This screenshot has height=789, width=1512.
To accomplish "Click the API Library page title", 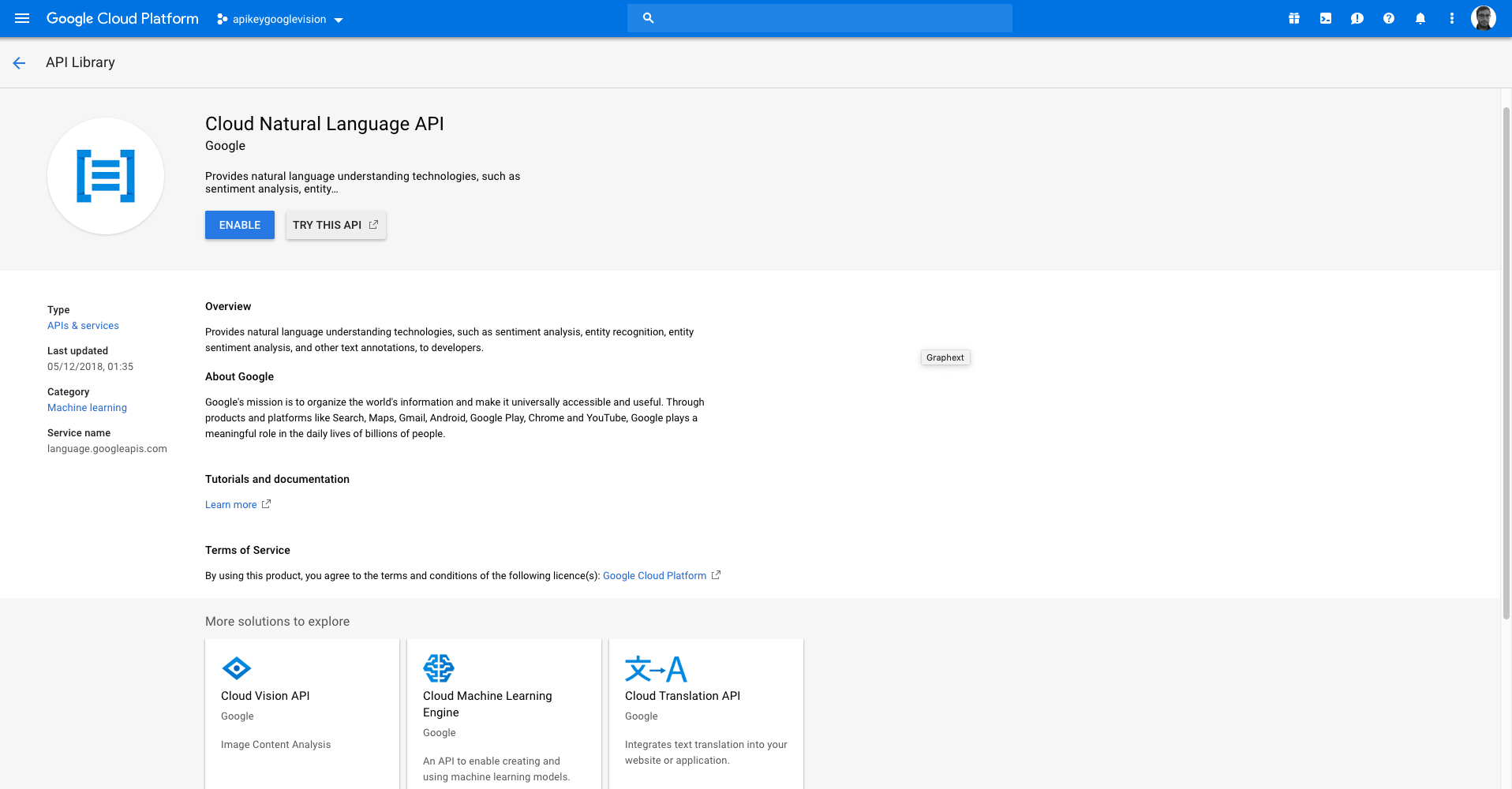I will 80,62.
